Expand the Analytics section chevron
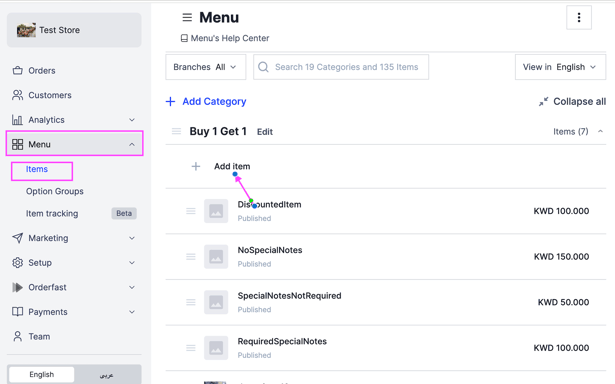 click(x=132, y=120)
